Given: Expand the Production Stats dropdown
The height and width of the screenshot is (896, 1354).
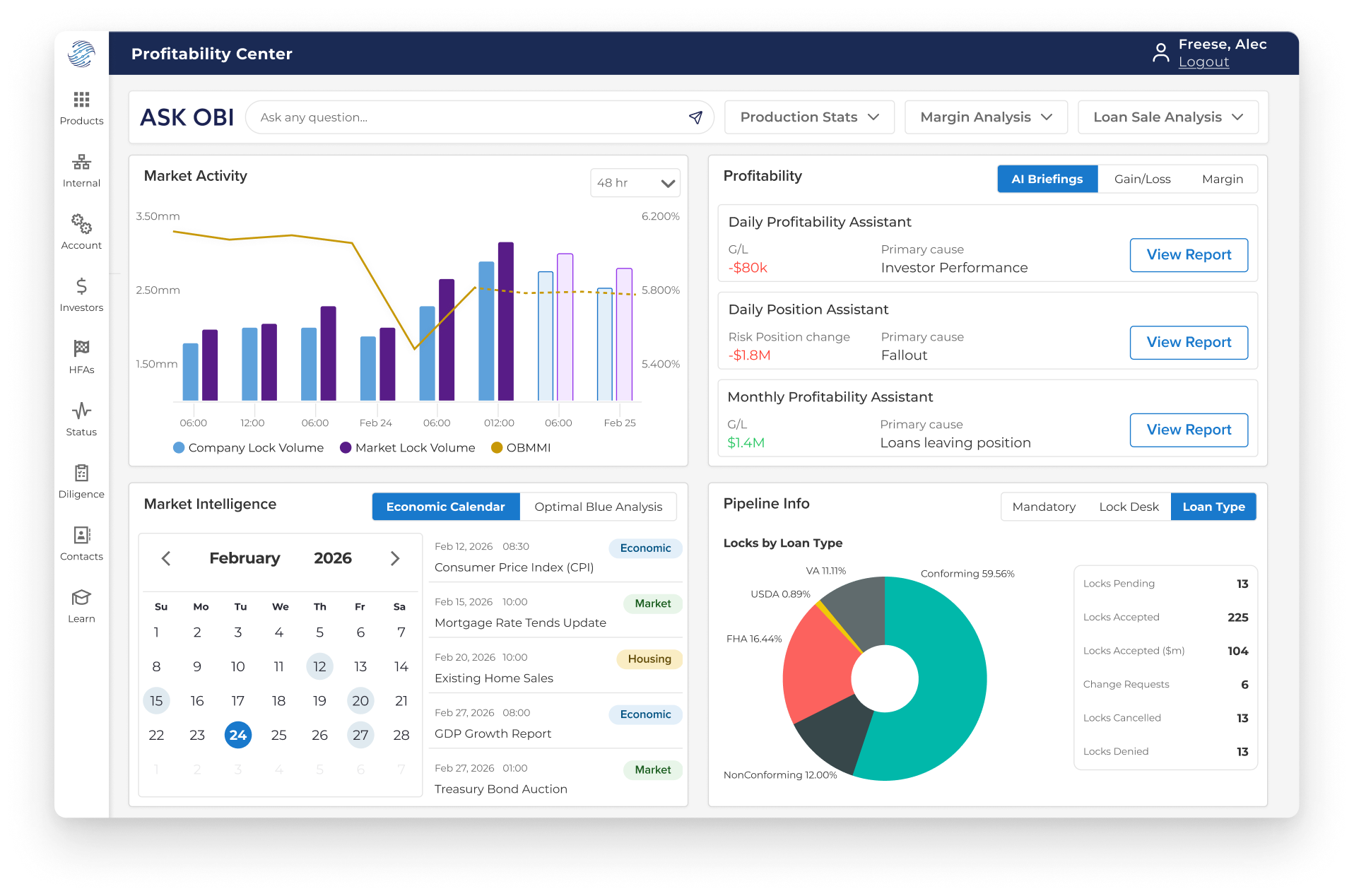Looking at the screenshot, I should click(809, 117).
